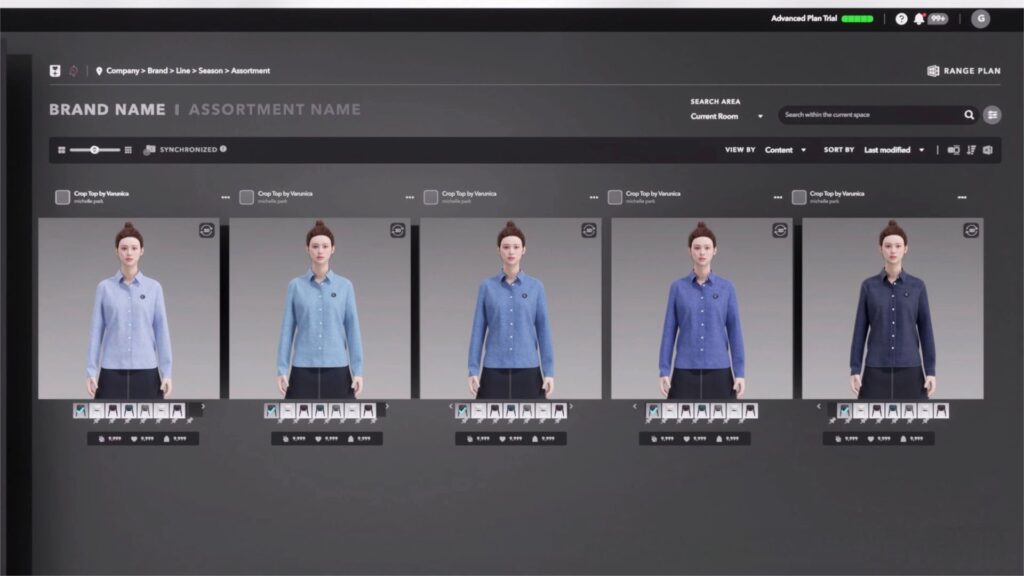Screen dimensions: 1024x576
Task: Tick the third Crop Top card checkbox
Action: (x=431, y=197)
